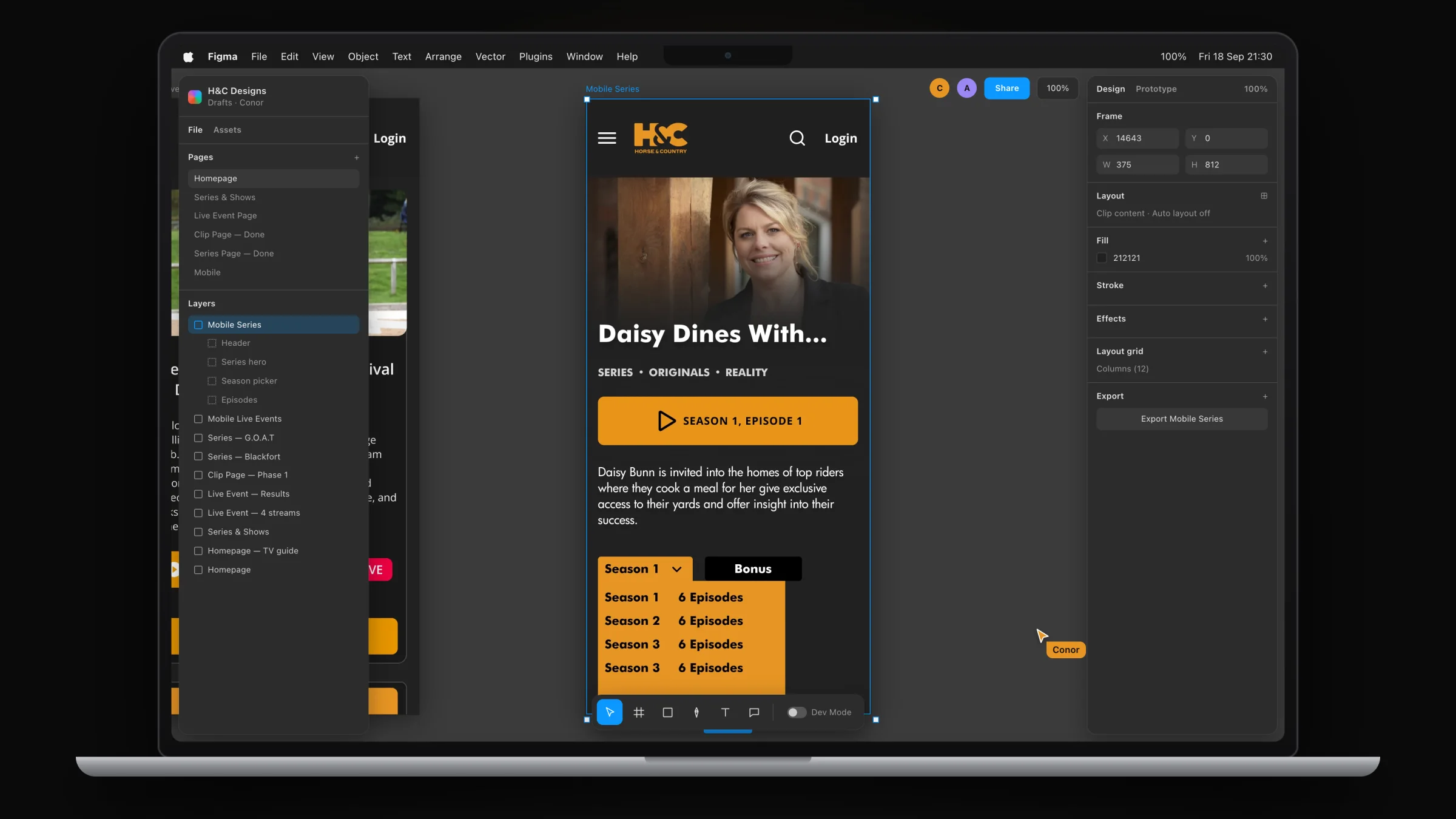Image resolution: width=1456 pixels, height=819 pixels.
Task: Open the Arrange menu
Action: tap(443, 56)
